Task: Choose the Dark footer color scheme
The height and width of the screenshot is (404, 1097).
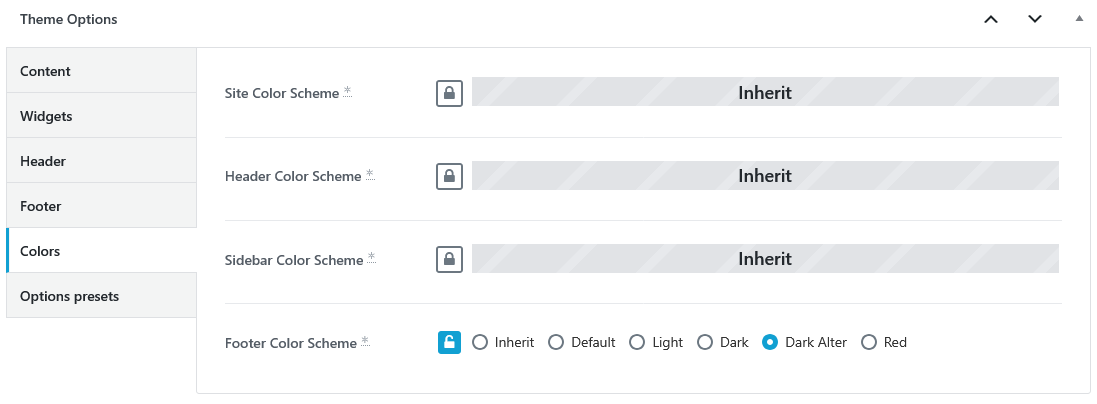Action: pyautogui.click(x=705, y=342)
